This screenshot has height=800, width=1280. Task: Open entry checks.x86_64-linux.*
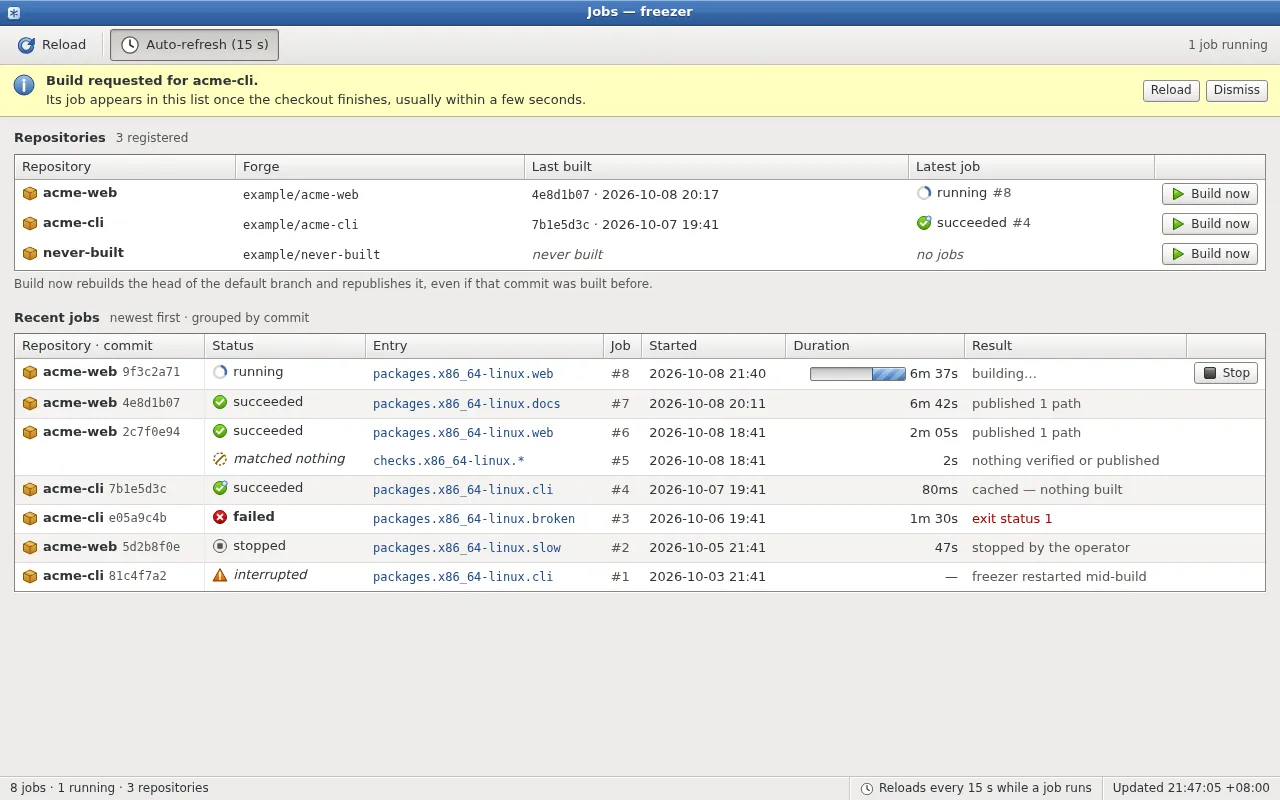(449, 461)
